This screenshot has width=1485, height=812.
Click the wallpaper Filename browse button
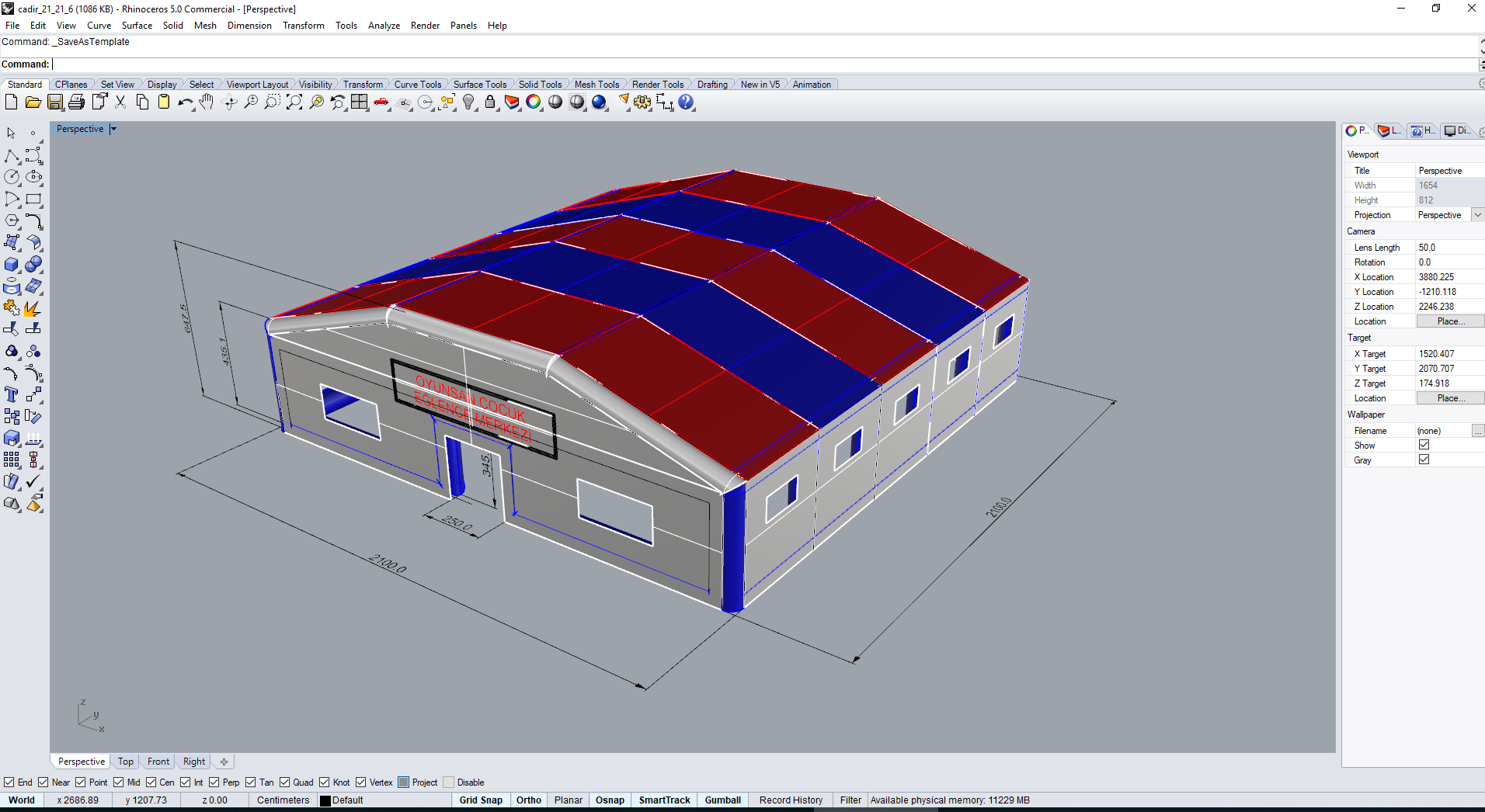pyautogui.click(x=1477, y=431)
